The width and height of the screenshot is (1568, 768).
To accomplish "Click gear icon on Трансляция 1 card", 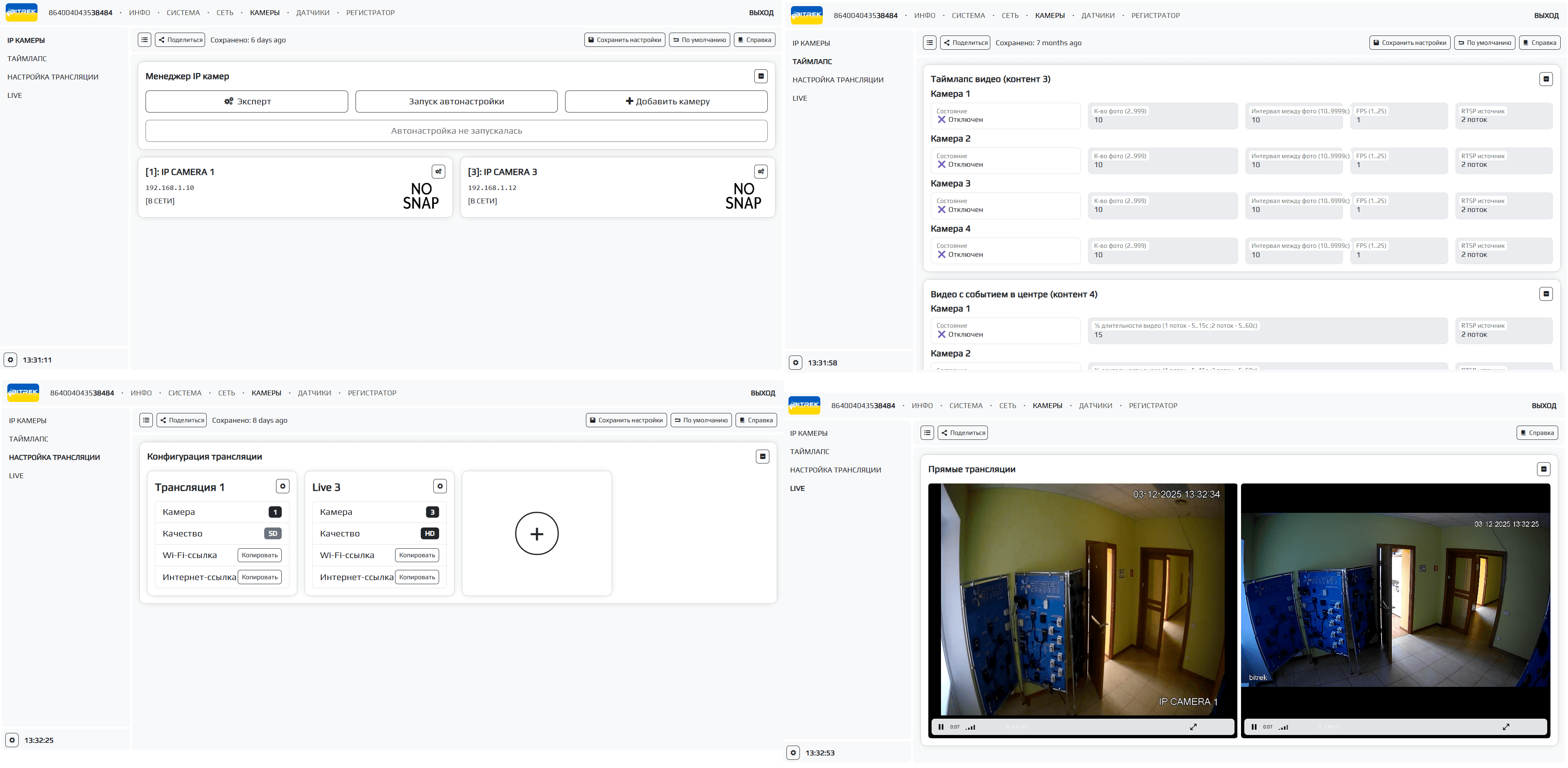I will click(283, 486).
